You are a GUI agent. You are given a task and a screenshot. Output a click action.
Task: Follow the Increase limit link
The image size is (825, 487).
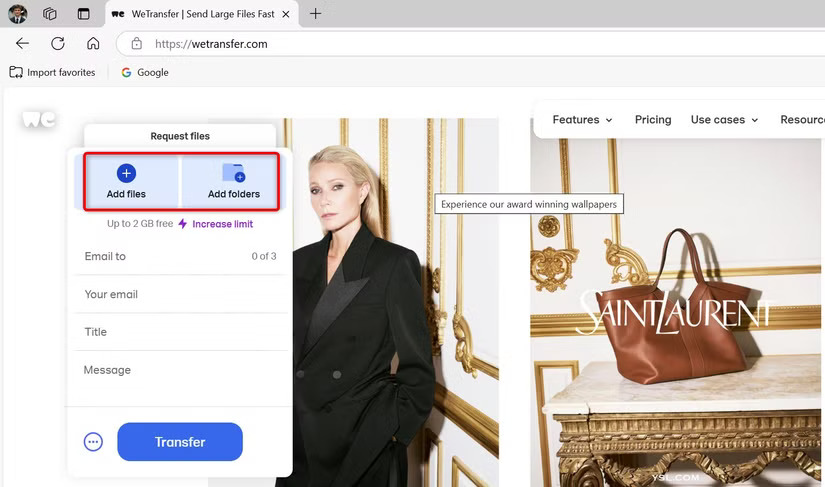223,224
